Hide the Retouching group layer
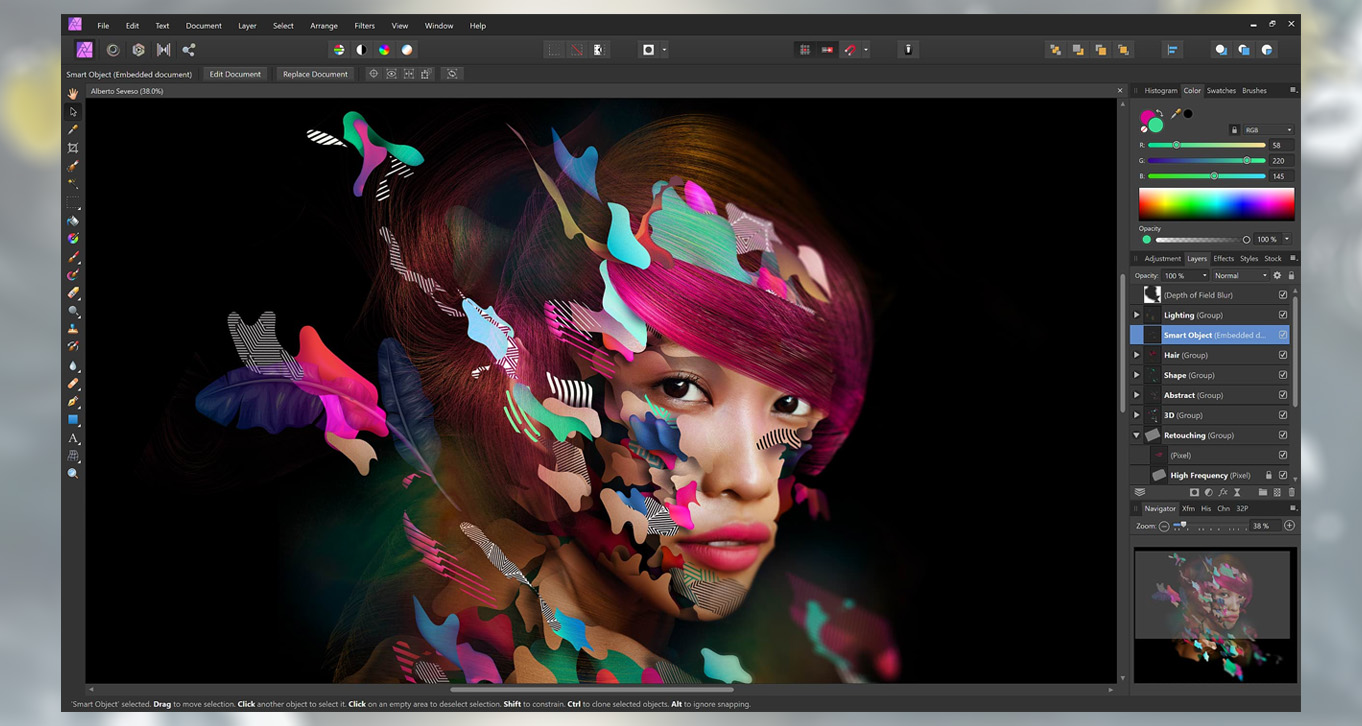This screenshot has width=1362, height=726. pyautogui.click(x=1283, y=435)
